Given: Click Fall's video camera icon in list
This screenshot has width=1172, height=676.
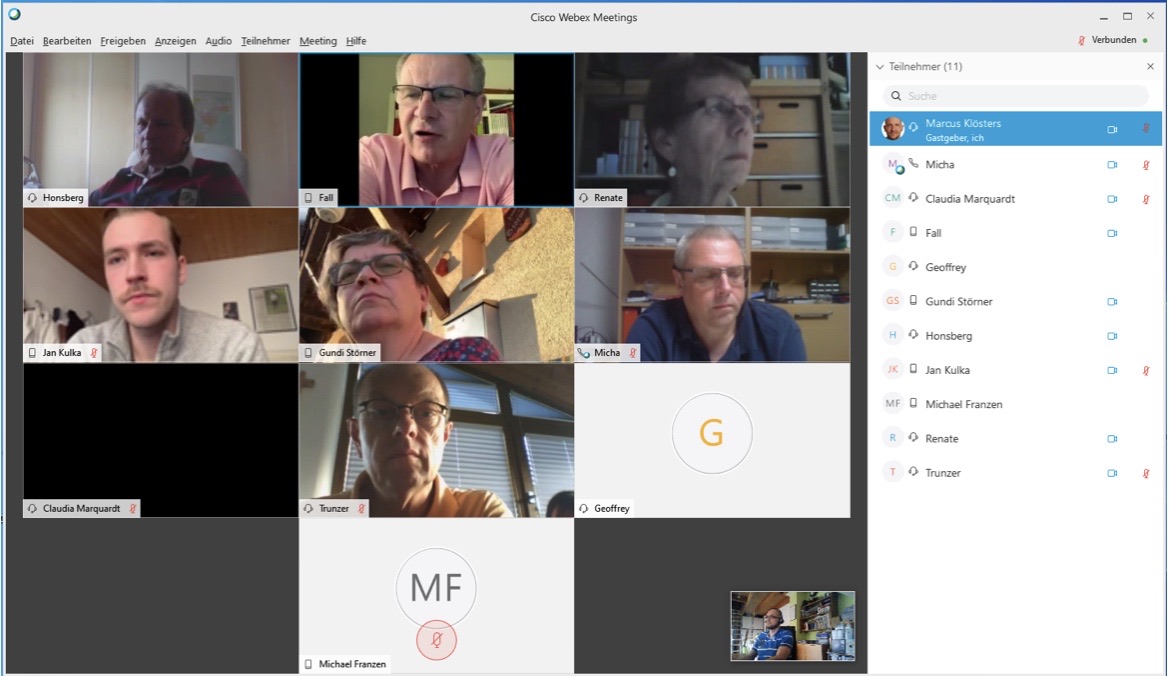Looking at the screenshot, I should click(1112, 233).
